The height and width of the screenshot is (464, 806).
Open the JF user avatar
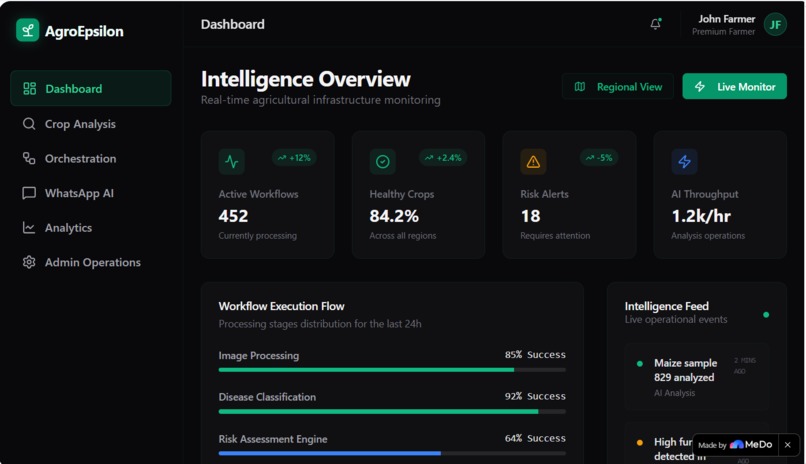[x=775, y=24]
